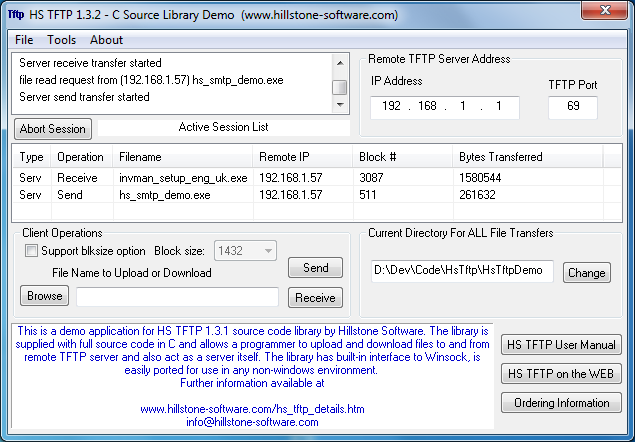Click the second IP octet field 168
This screenshot has width=635, height=442.
coord(427,106)
